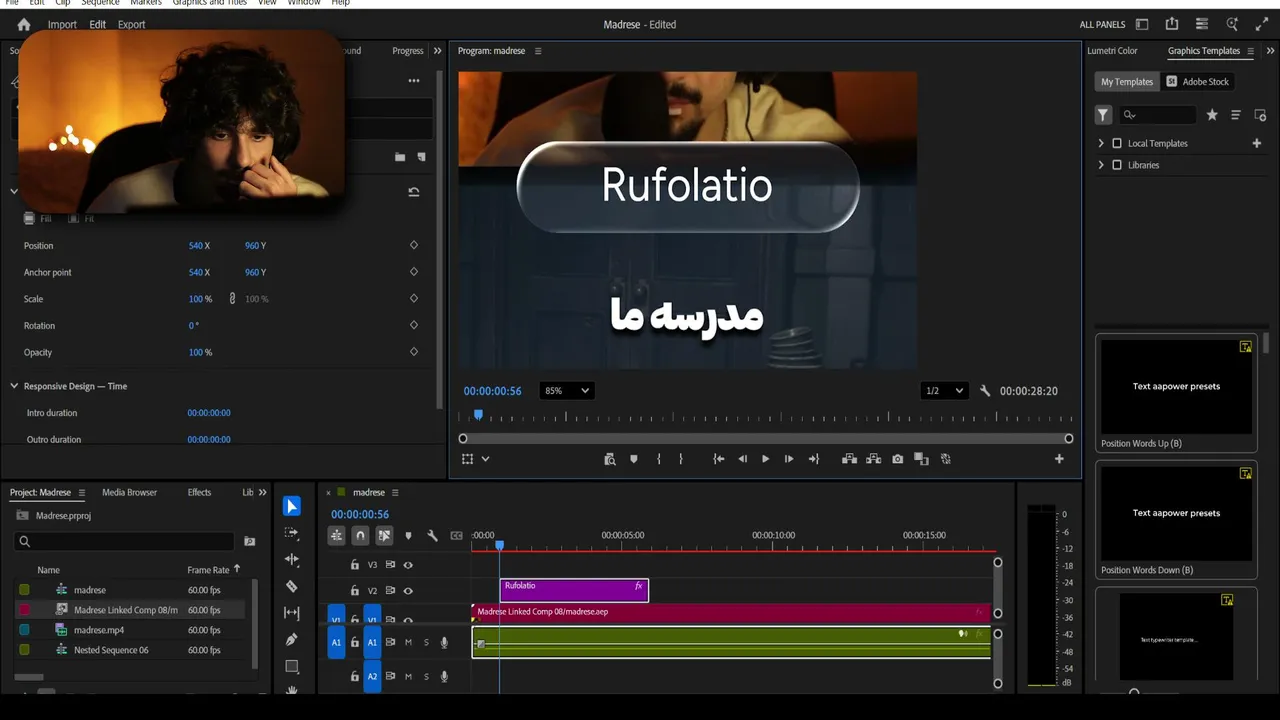Click the Lift button in Program monitor
Viewport: 1280px width, 720px height.
coord(849,459)
